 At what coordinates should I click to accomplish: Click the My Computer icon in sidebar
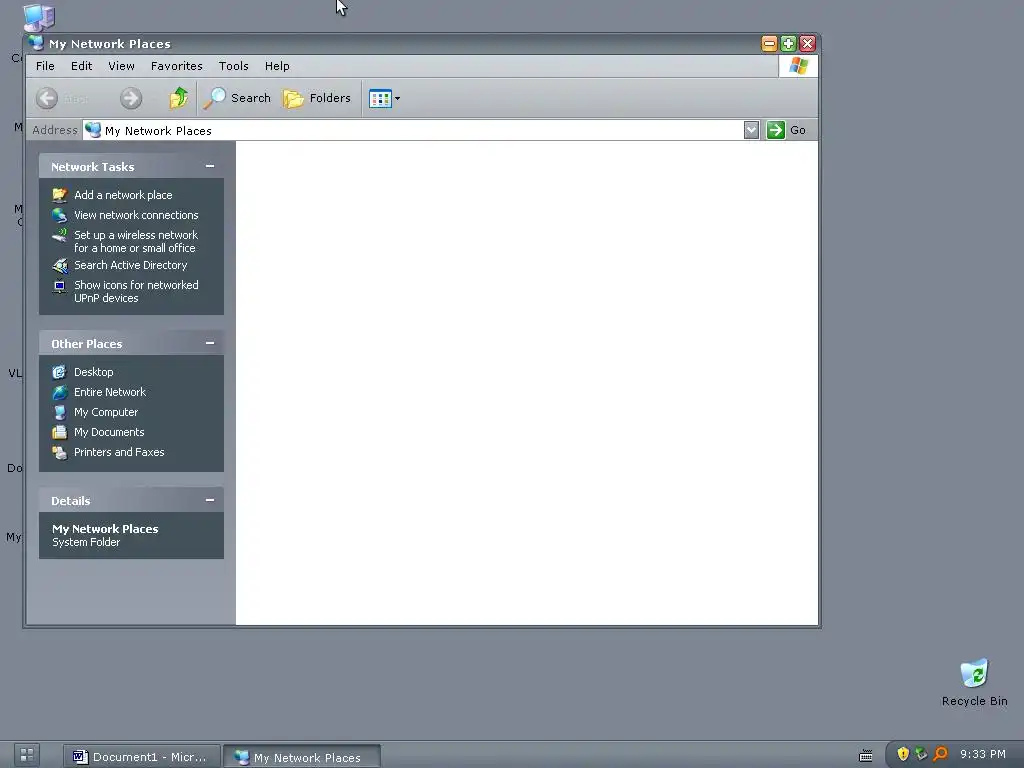click(x=59, y=412)
